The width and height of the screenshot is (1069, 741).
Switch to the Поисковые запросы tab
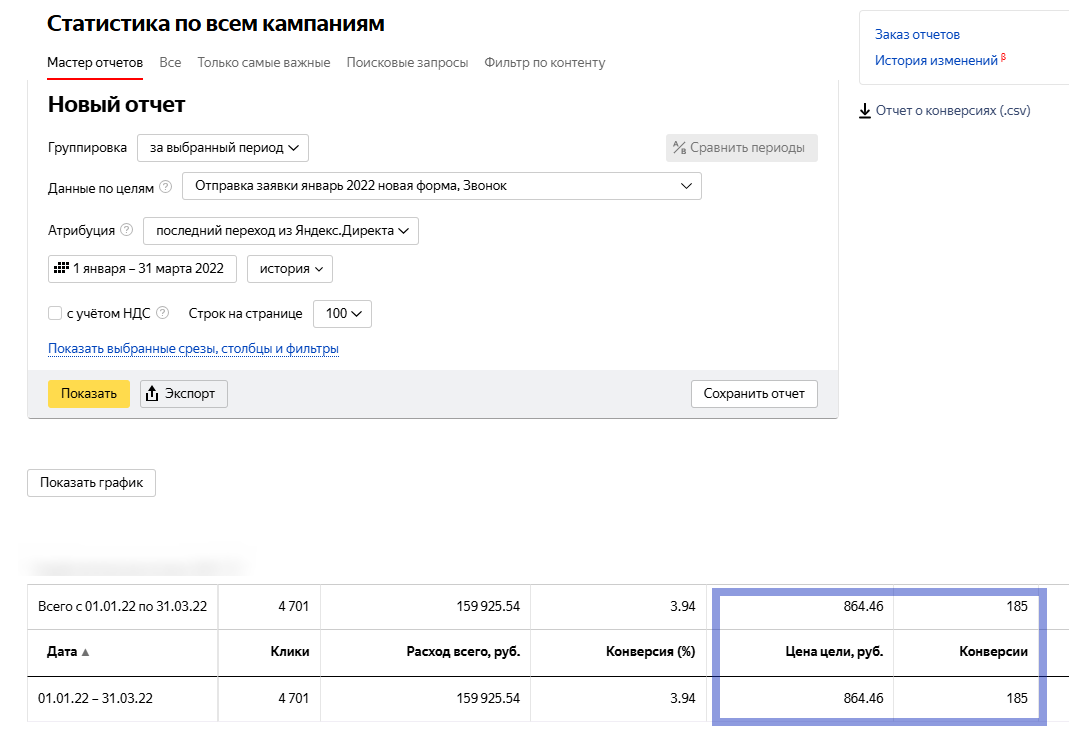pyautogui.click(x=407, y=62)
